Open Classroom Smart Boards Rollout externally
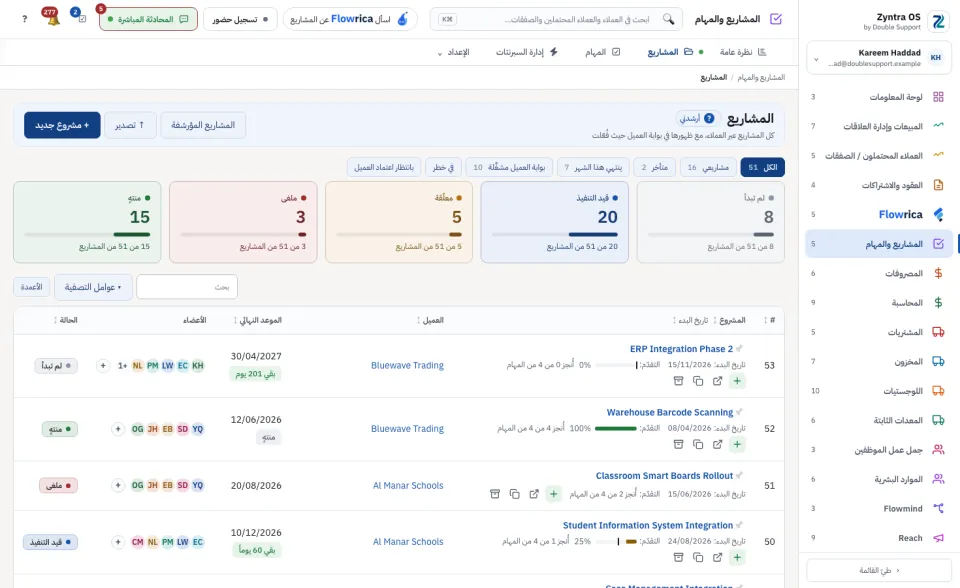This screenshot has width=960, height=588. point(534,494)
